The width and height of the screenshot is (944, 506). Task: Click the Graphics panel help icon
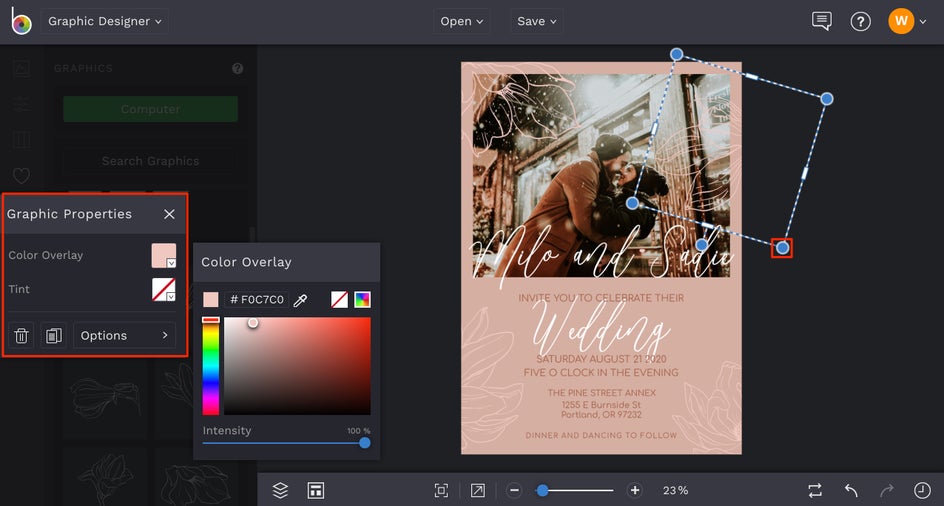pos(238,69)
